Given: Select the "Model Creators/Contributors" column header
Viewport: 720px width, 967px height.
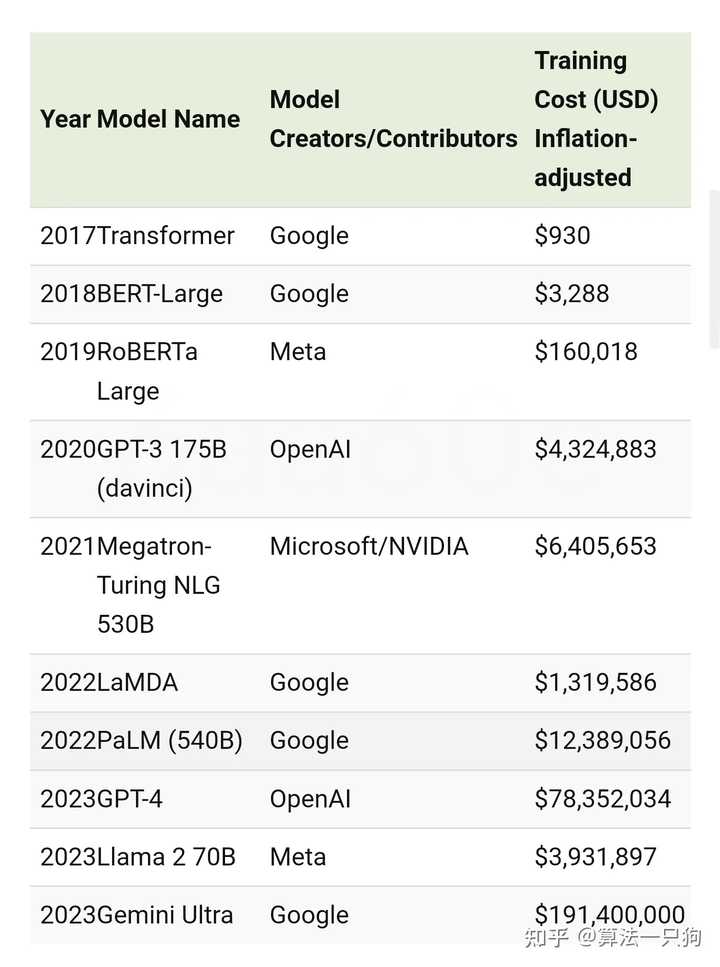Looking at the screenshot, I should click(x=393, y=119).
